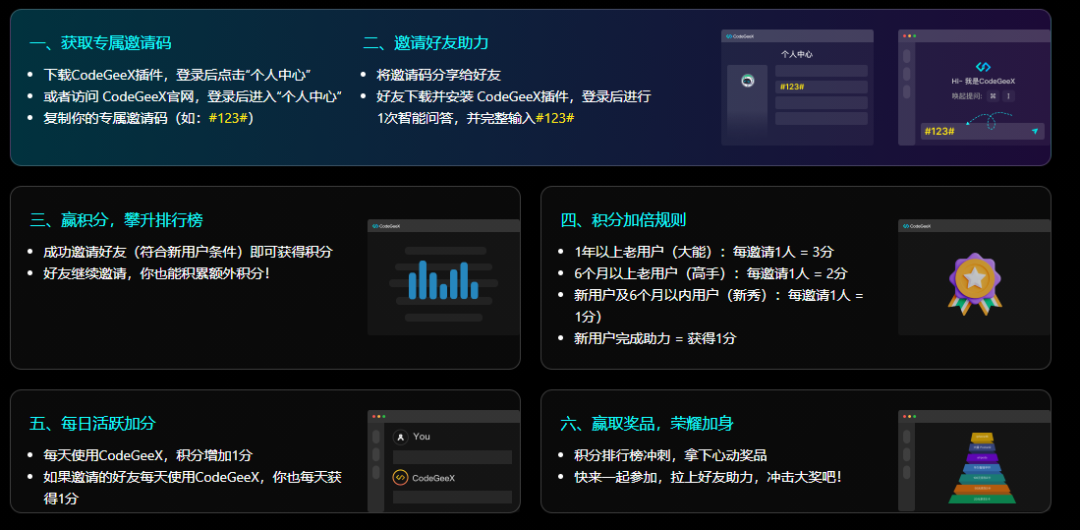Click bullet 如果邀请的好友每天使用CodeGeeX
The image size is (1080, 530).
193,487
